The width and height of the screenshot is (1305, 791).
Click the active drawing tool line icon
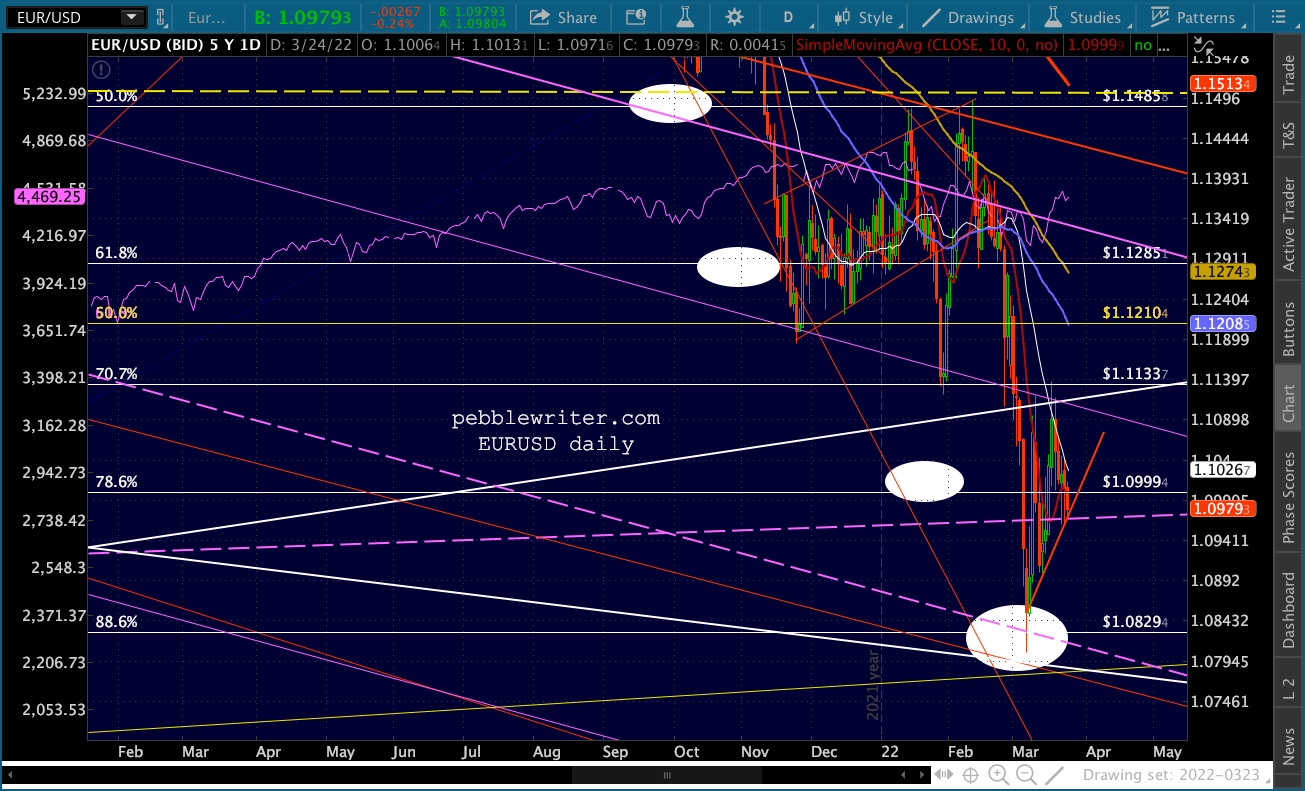[1053, 774]
